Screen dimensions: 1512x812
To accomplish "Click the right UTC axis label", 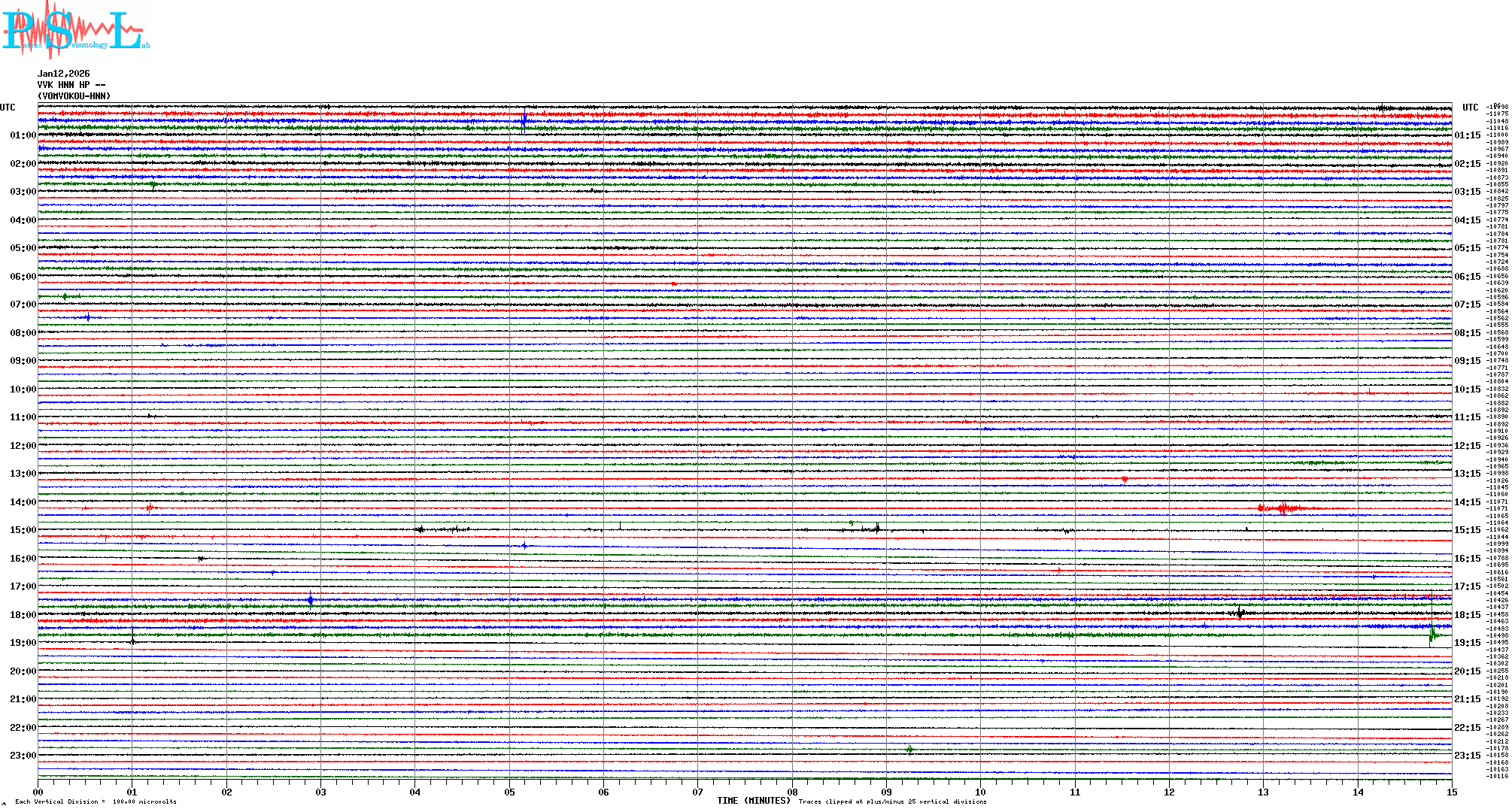I will 1470,108.
